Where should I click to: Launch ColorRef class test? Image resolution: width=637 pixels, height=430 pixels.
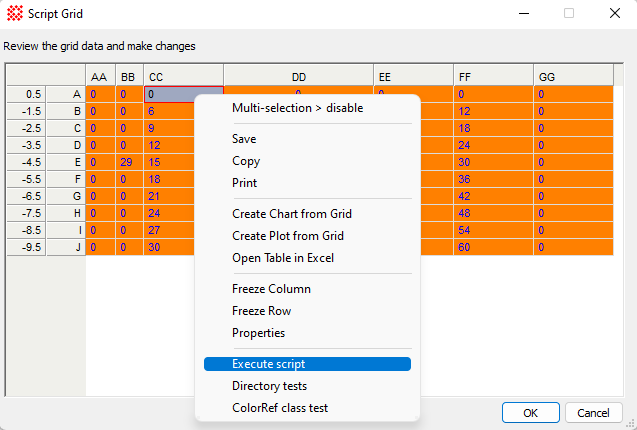279,408
